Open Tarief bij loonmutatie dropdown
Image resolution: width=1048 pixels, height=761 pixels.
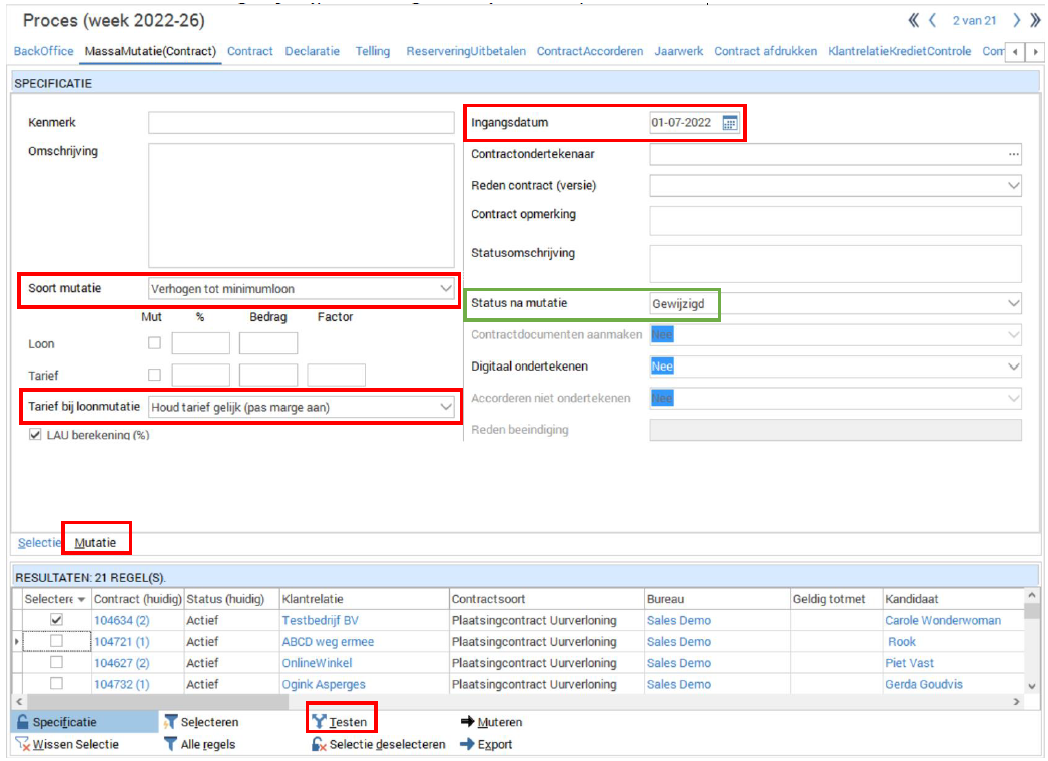click(x=446, y=407)
